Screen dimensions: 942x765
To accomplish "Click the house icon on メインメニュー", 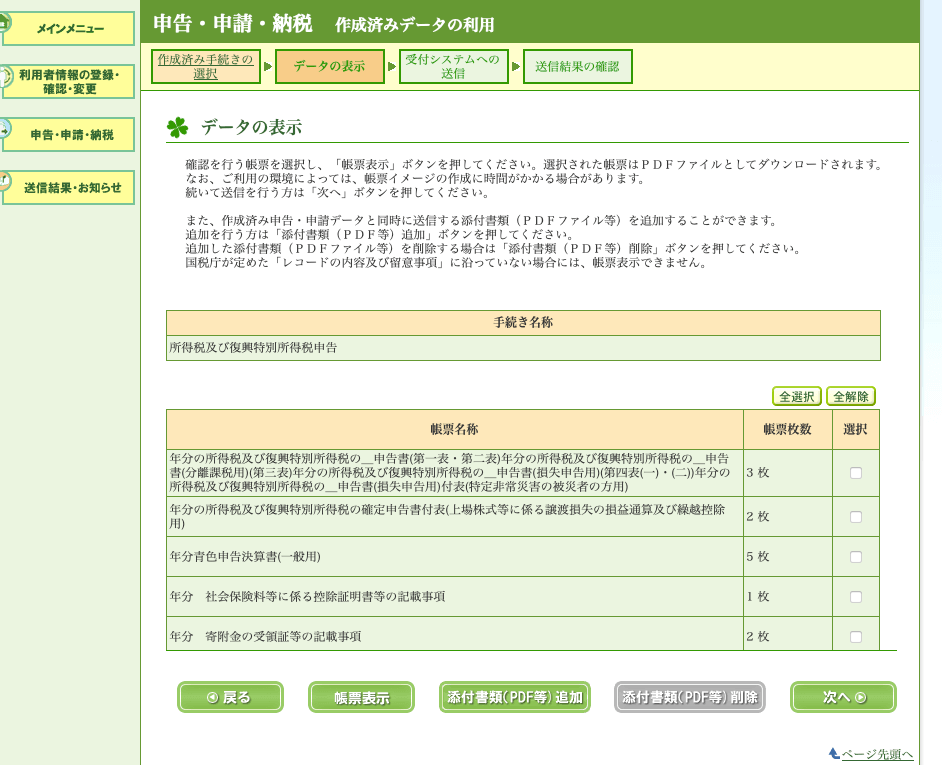I will [5, 24].
